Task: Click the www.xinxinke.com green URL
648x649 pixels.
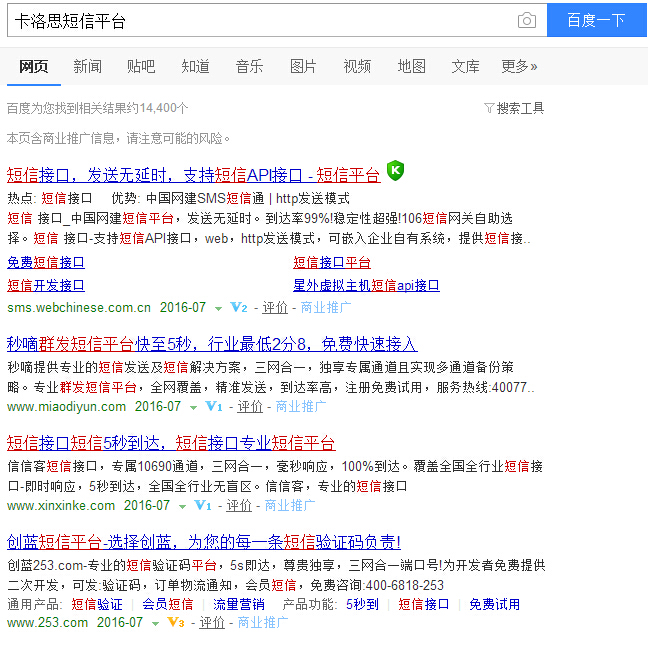Action: coord(61,505)
